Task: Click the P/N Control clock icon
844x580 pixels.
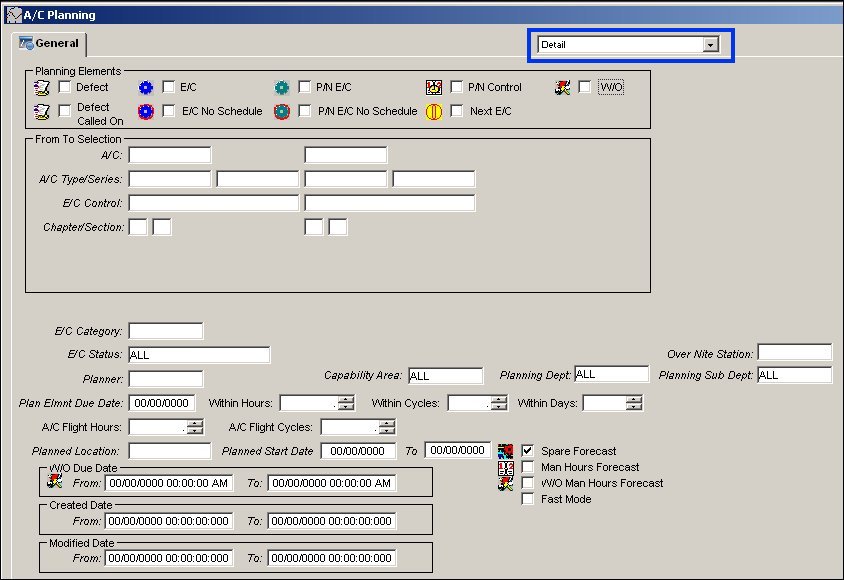Action: pyautogui.click(x=434, y=87)
